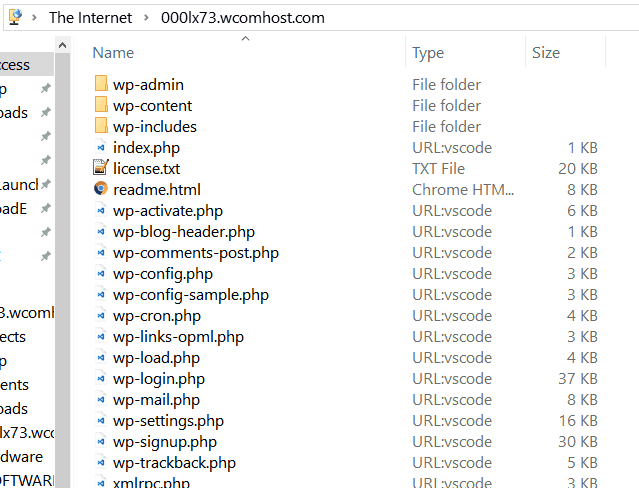639x488 pixels.
Task: Click the wp-login.php file icon
Action: pos(101,378)
